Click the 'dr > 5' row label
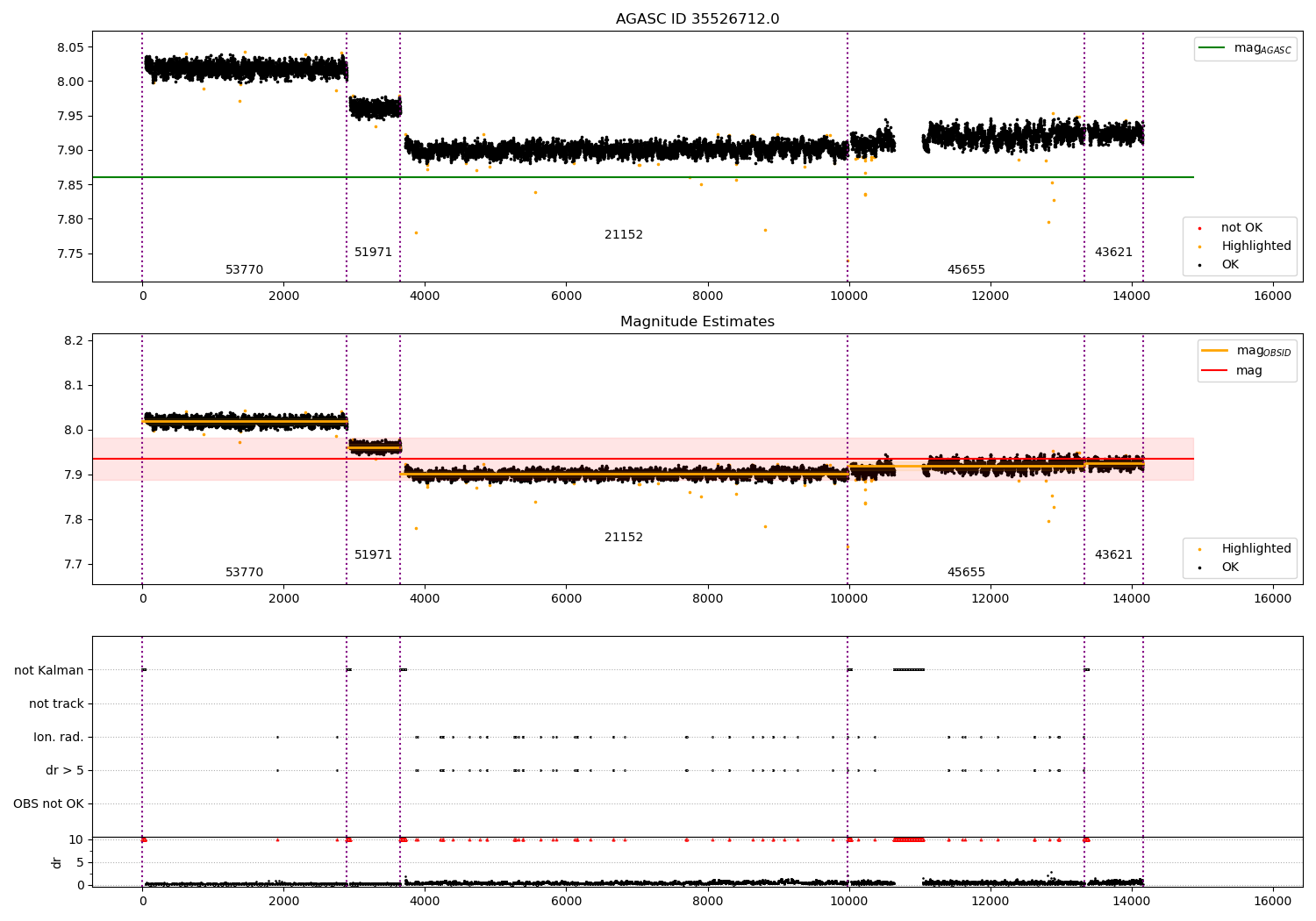 click(65, 770)
